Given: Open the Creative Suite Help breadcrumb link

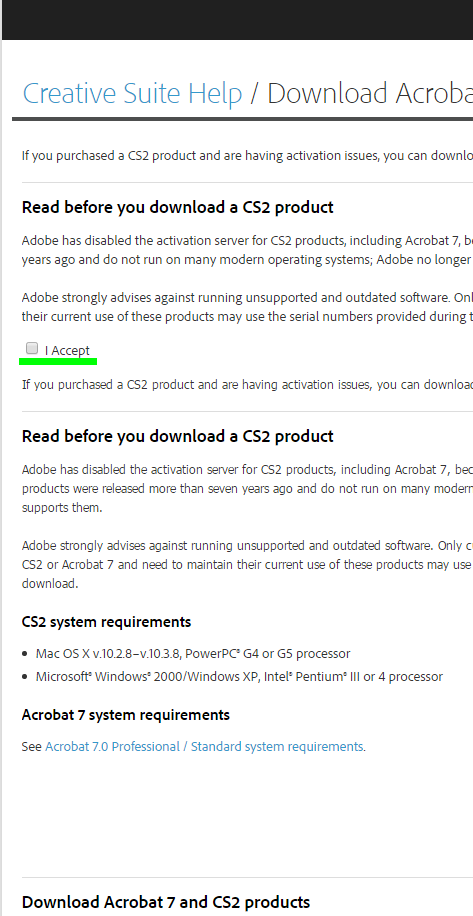Looking at the screenshot, I should click(133, 93).
